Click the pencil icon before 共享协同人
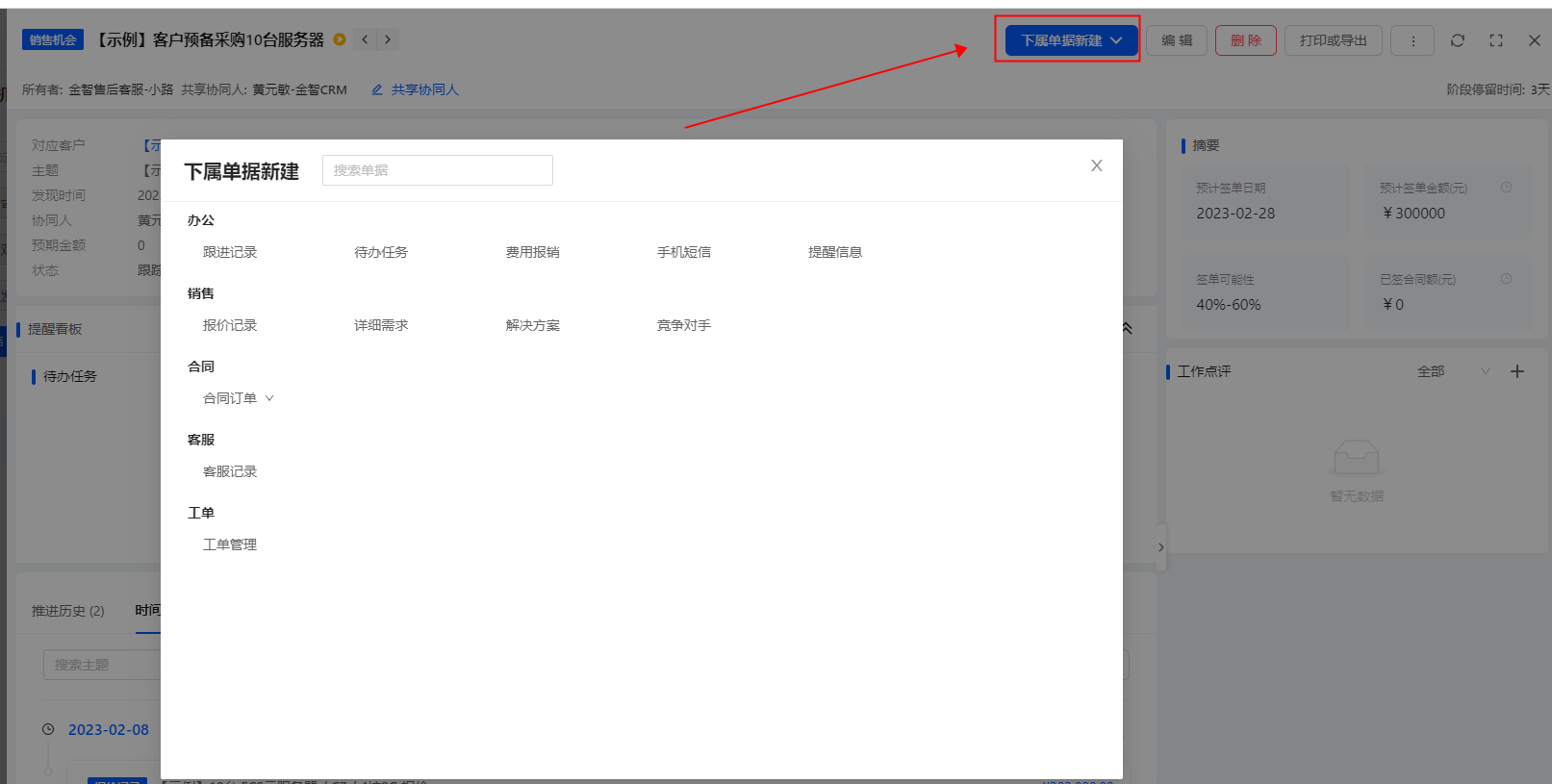 click(377, 89)
